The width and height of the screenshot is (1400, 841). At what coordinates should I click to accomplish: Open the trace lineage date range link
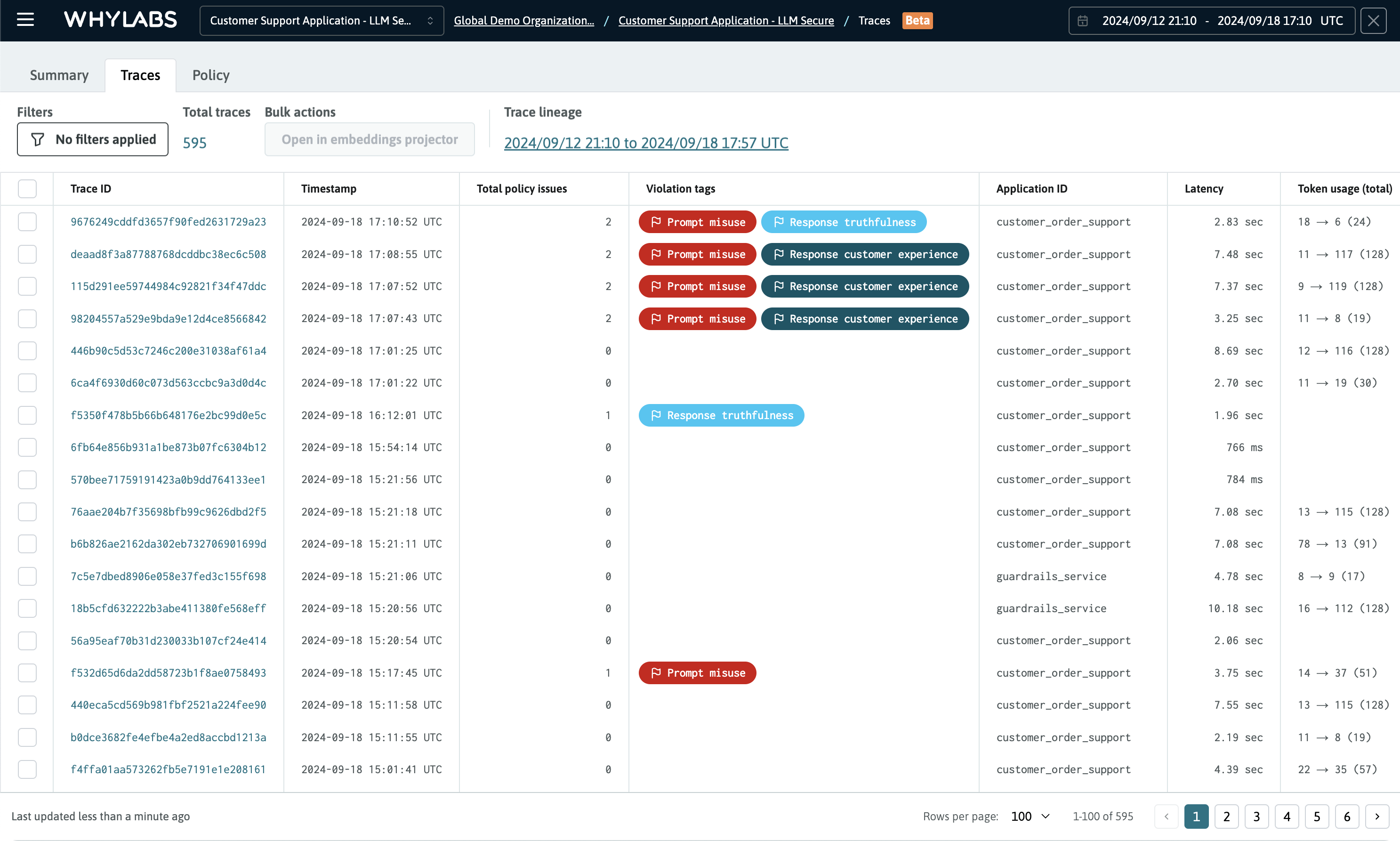click(646, 143)
